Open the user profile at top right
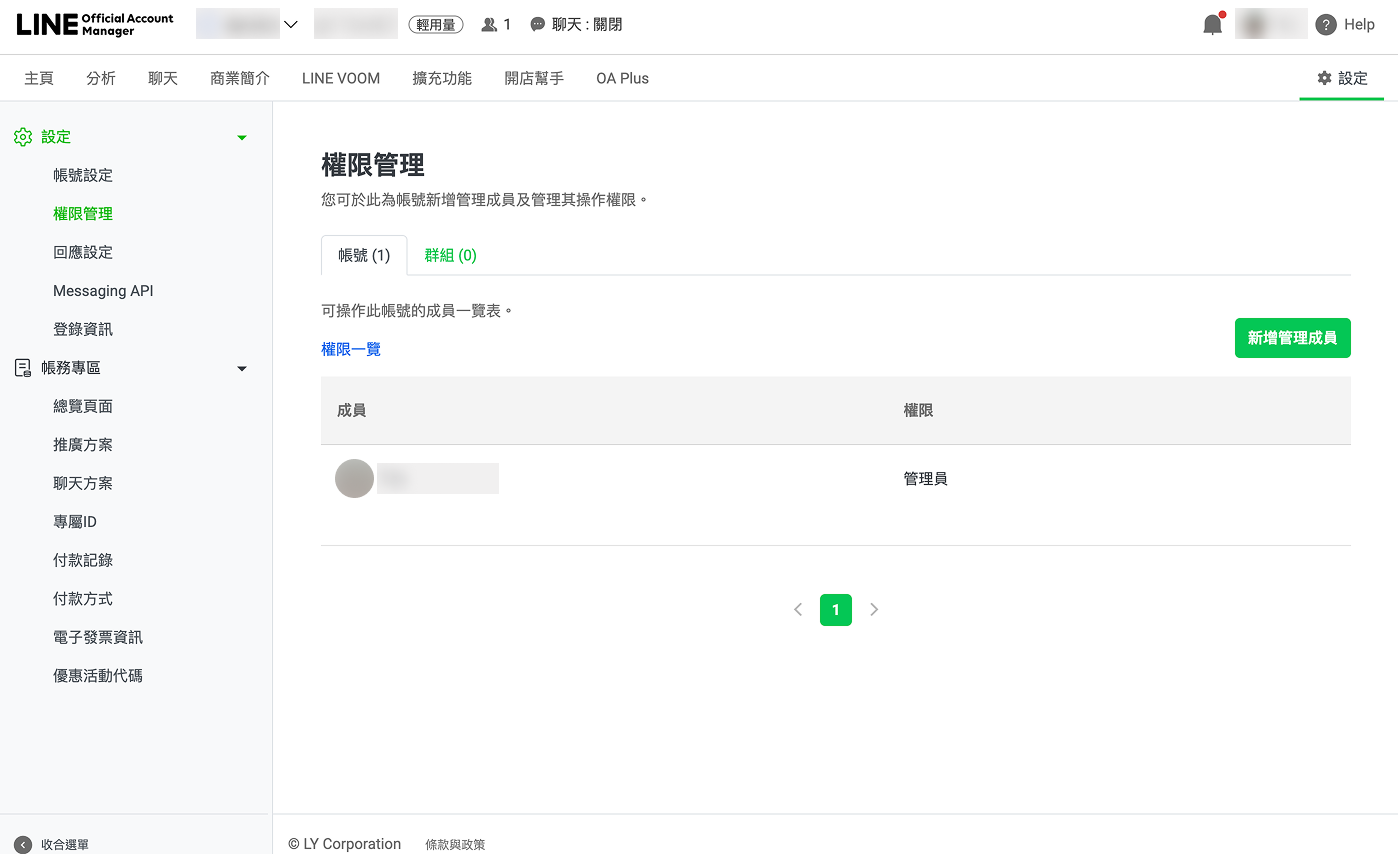 (1271, 24)
